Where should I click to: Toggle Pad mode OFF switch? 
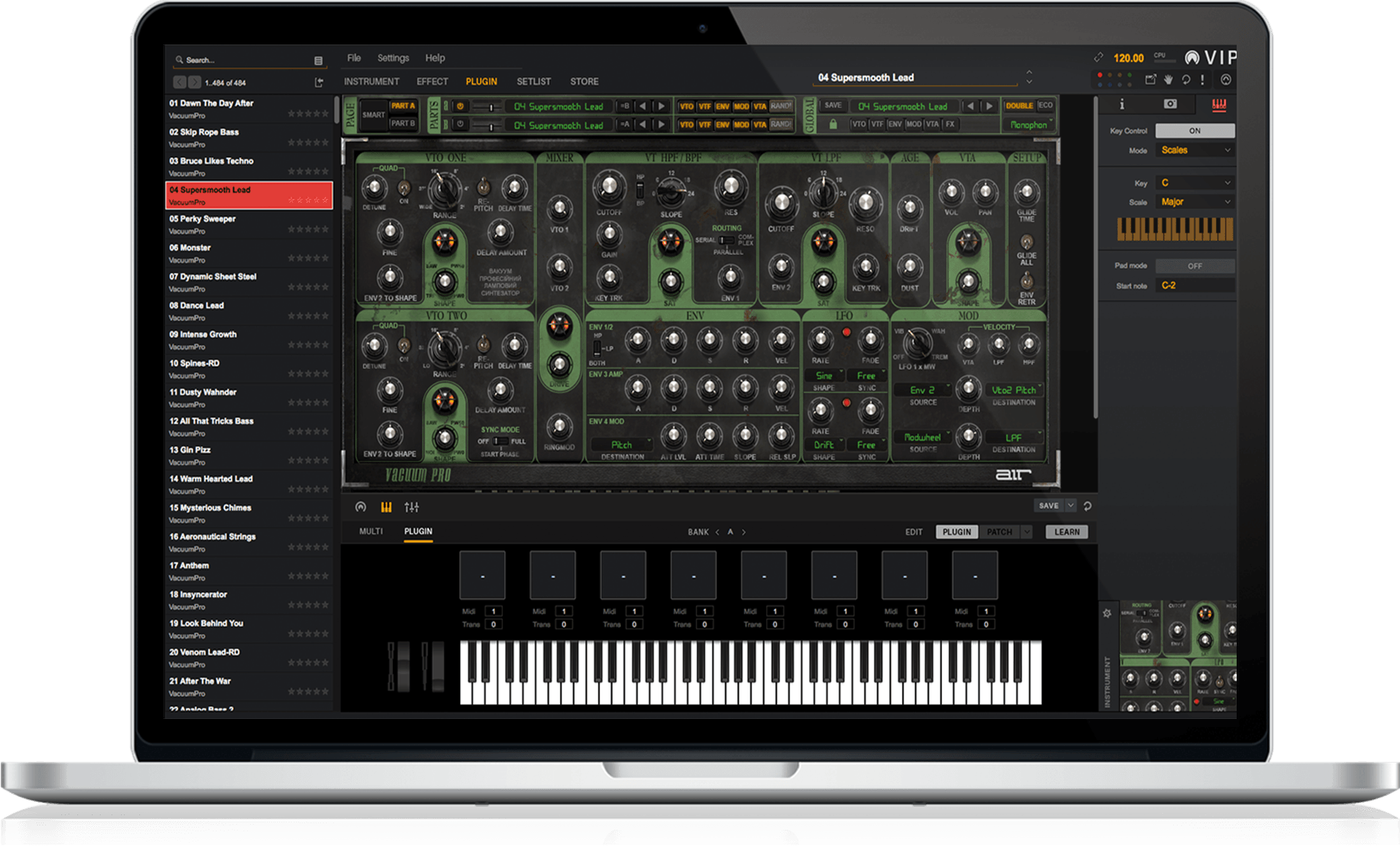click(1194, 266)
